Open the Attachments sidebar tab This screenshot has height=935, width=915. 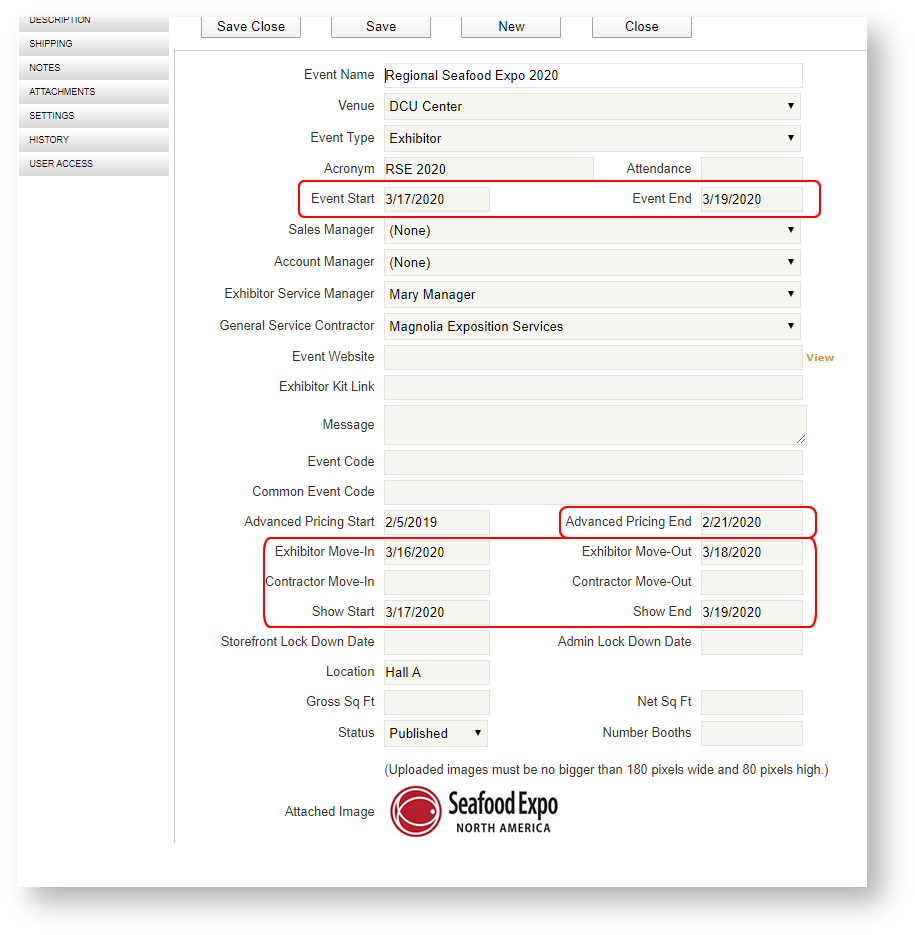pyautogui.click(x=93, y=92)
